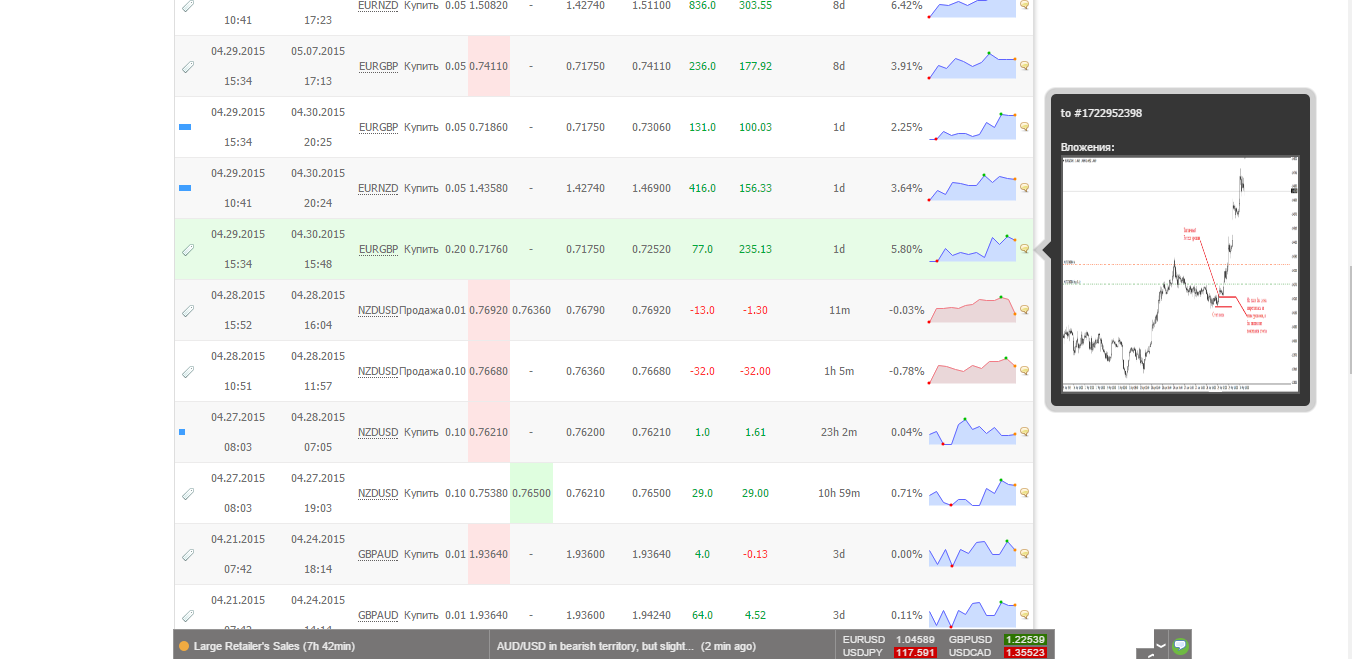The image size is (1352, 659).
Task: Open the comment bubble on the 3.91% row
Action: (1024, 66)
